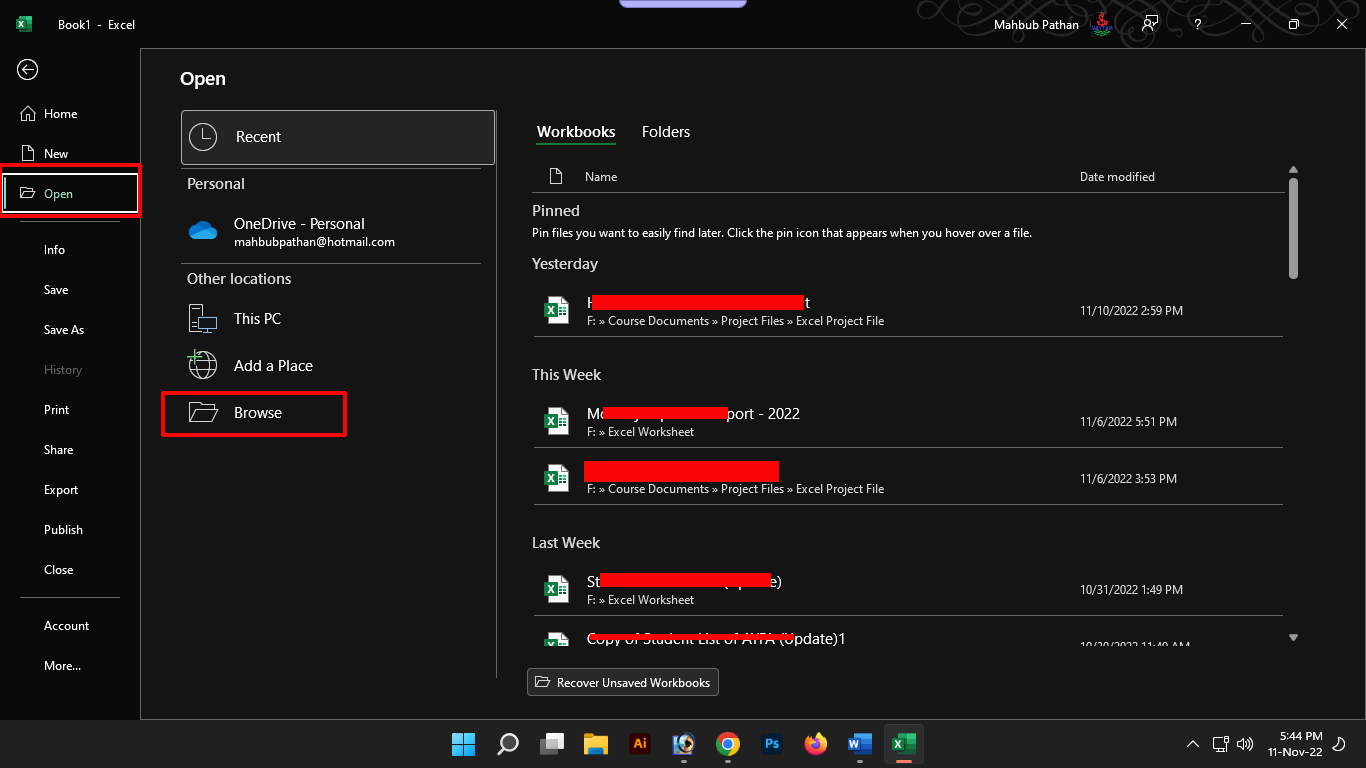Image resolution: width=1366 pixels, height=768 pixels.
Task: Open Account settings page
Action: click(x=66, y=626)
